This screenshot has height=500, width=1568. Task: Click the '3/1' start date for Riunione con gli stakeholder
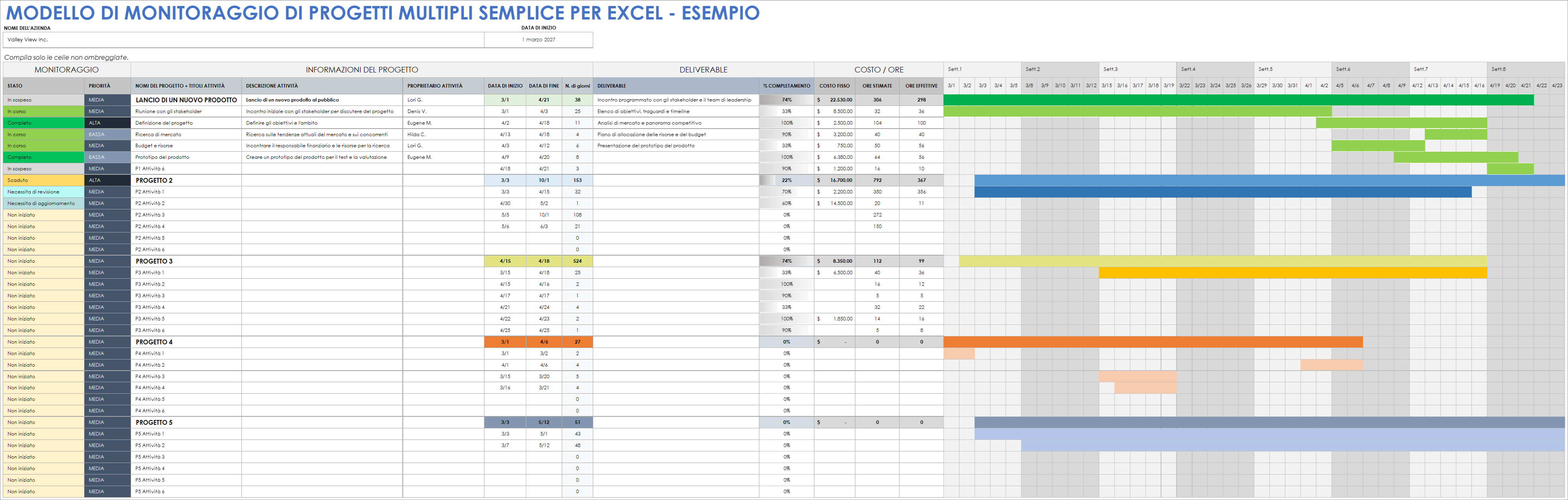point(505,111)
